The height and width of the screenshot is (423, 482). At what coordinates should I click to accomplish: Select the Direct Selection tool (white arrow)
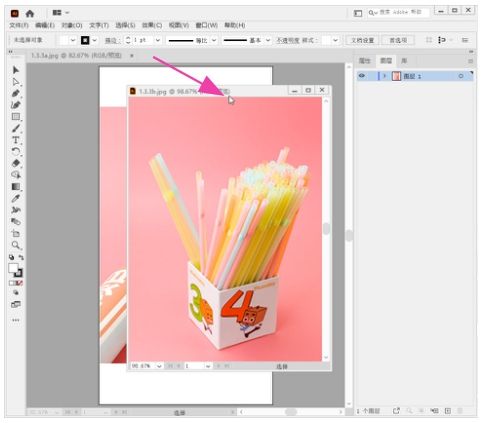(16, 82)
